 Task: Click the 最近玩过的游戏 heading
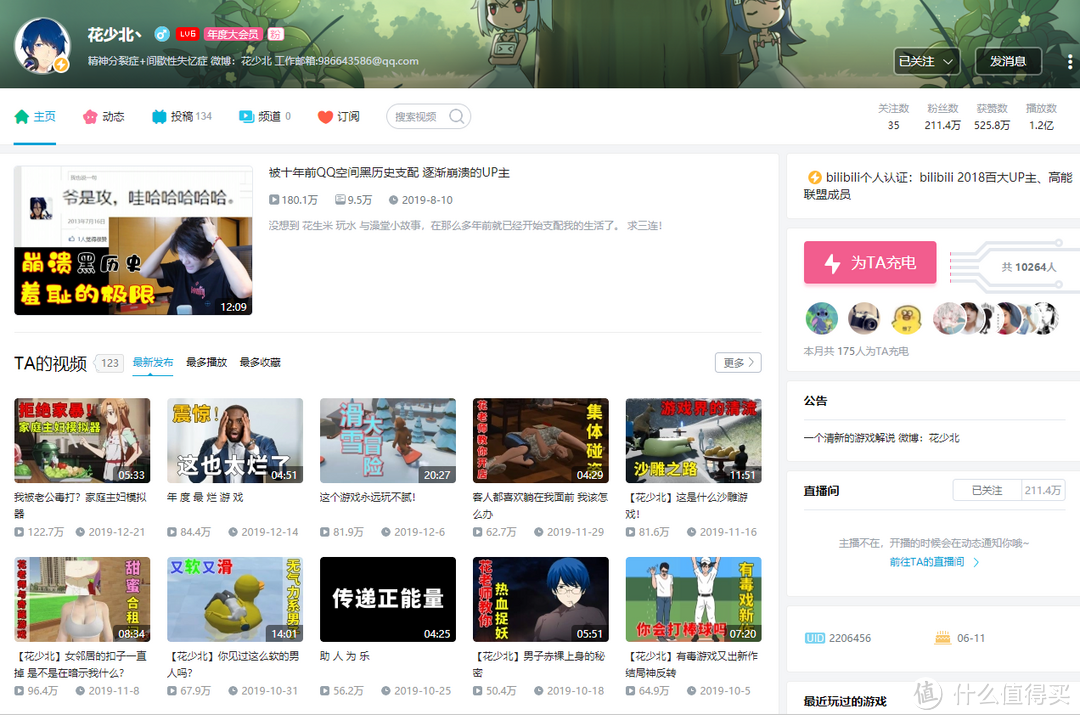click(844, 701)
